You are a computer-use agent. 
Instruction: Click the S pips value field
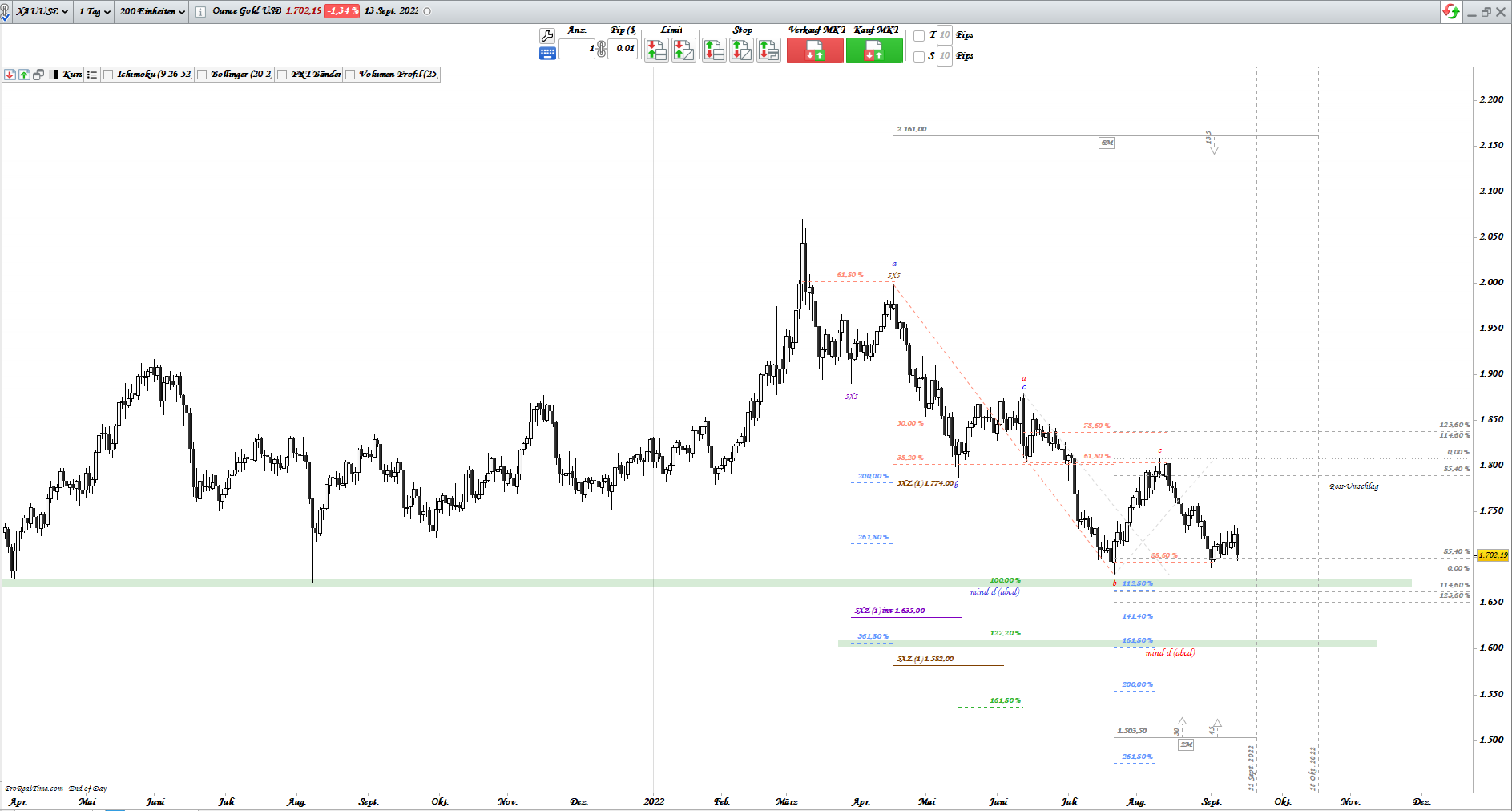(945, 56)
